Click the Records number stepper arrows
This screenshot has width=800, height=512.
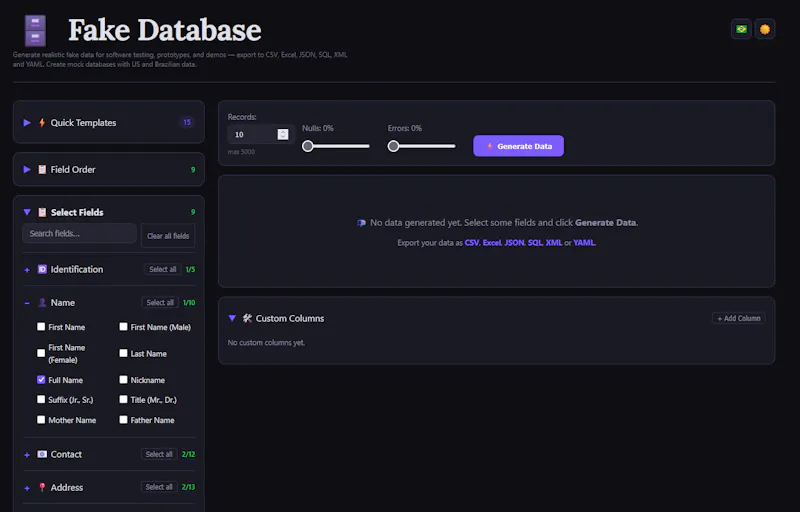pyautogui.click(x=283, y=134)
